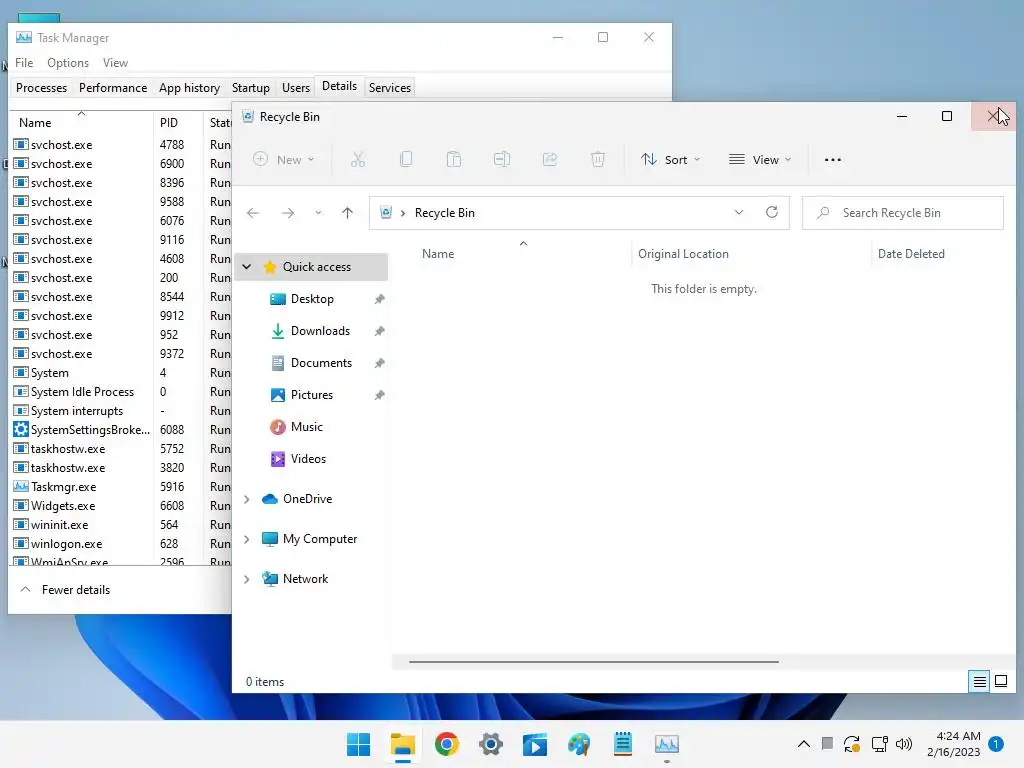Open the View dropdown in Recycle Bin
The height and width of the screenshot is (768, 1024).
760,159
